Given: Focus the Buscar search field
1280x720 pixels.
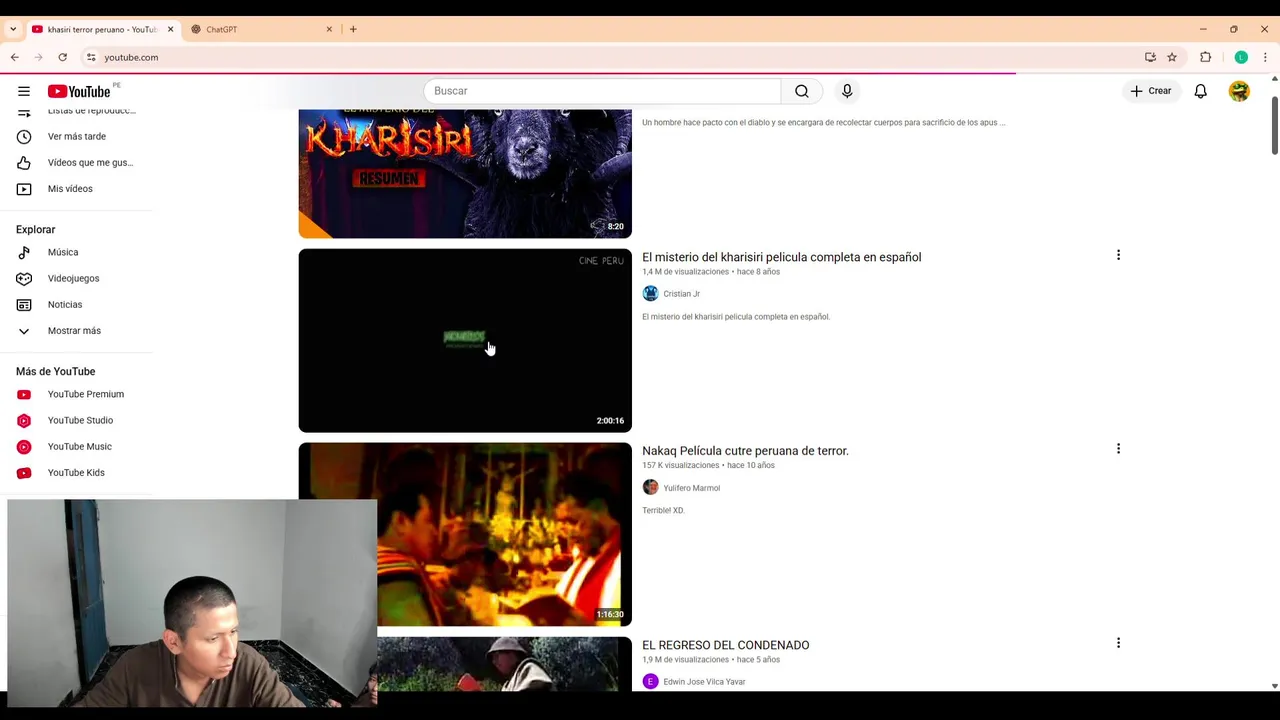Looking at the screenshot, I should (x=602, y=91).
